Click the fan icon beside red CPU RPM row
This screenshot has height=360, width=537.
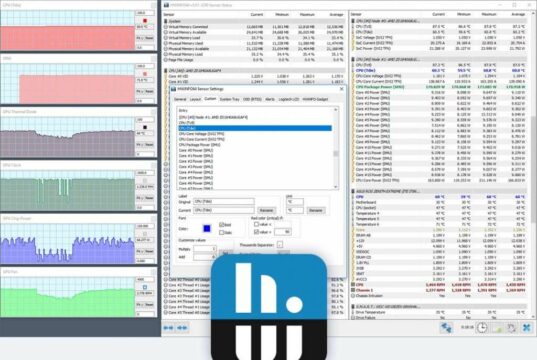pyautogui.click(x=353, y=285)
